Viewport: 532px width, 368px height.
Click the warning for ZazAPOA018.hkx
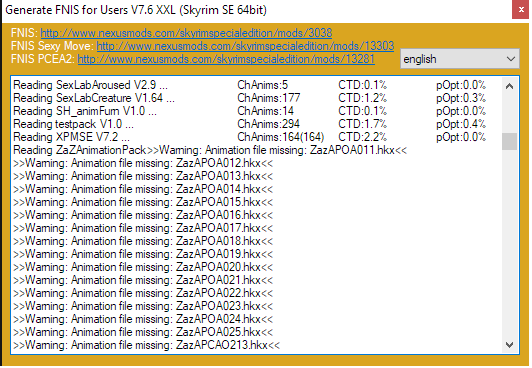pyautogui.click(x=143, y=241)
